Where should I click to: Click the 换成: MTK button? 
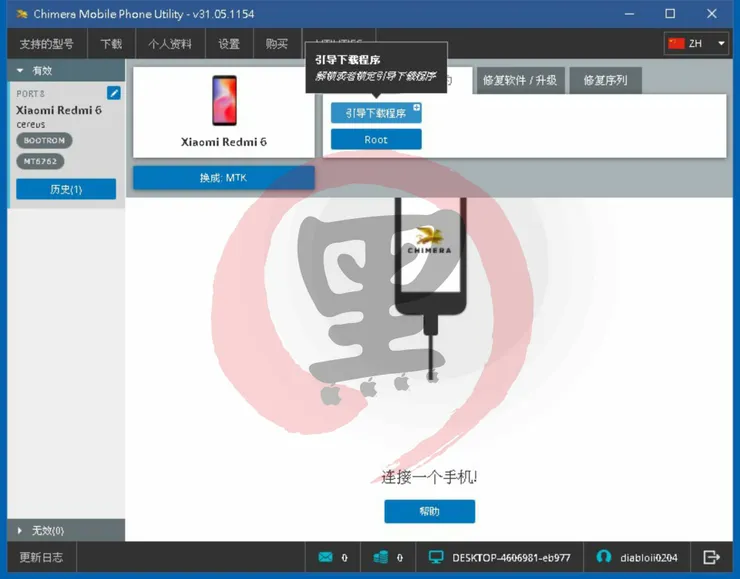click(x=224, y=178)
